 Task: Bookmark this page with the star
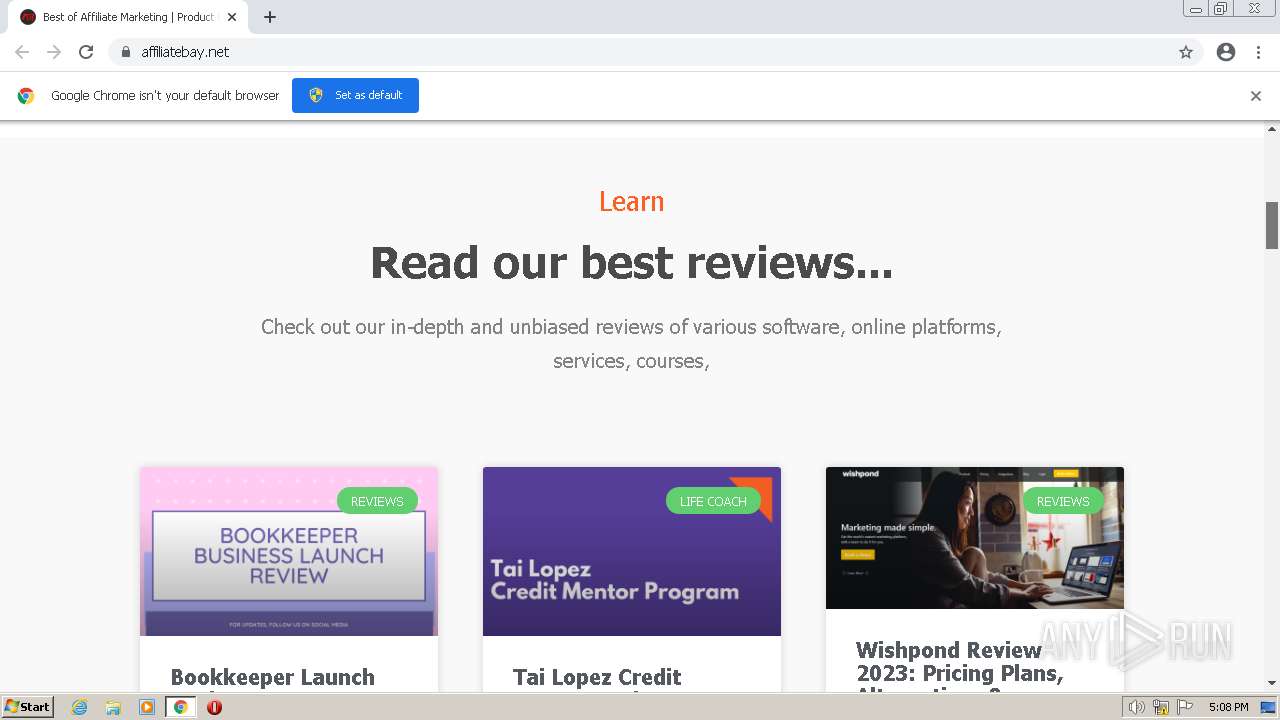point(1186,52)
